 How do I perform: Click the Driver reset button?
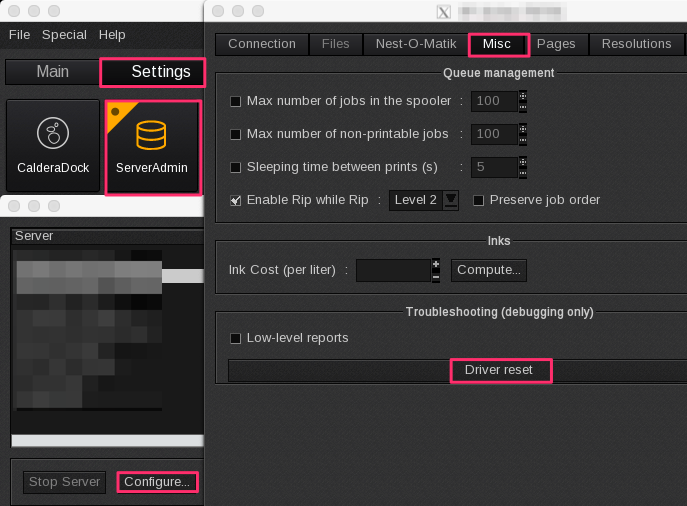point(499,370)
